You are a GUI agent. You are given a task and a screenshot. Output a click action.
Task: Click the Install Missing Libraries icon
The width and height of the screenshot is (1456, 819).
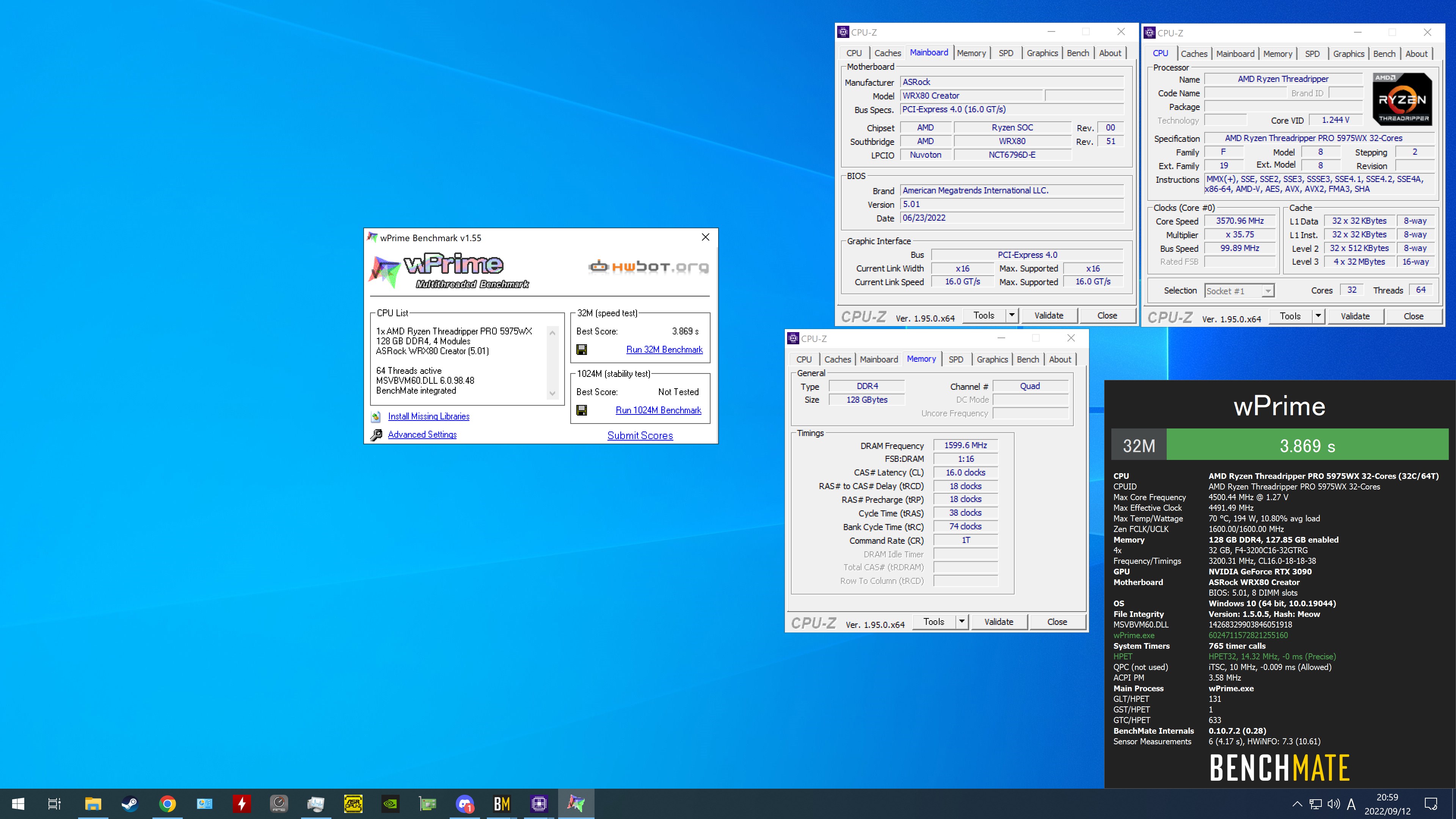[x=376, y=417]
